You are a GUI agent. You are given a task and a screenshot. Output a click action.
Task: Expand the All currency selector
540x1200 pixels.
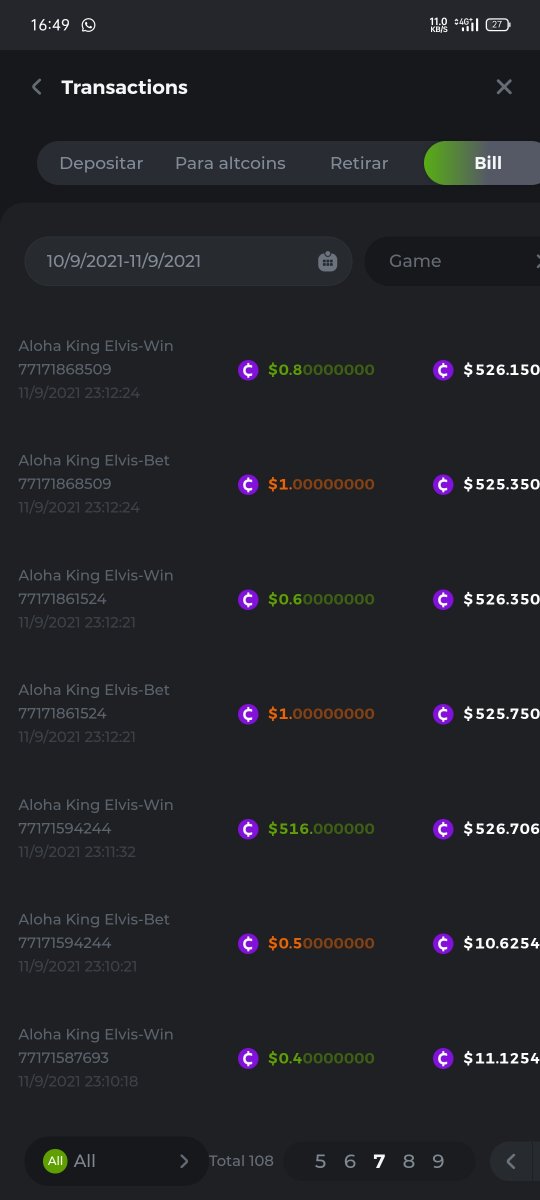(x=116, y=1161)
